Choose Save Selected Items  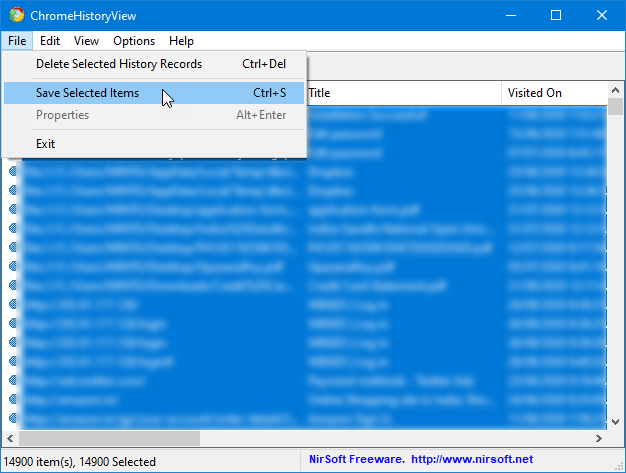pos(154,93)
